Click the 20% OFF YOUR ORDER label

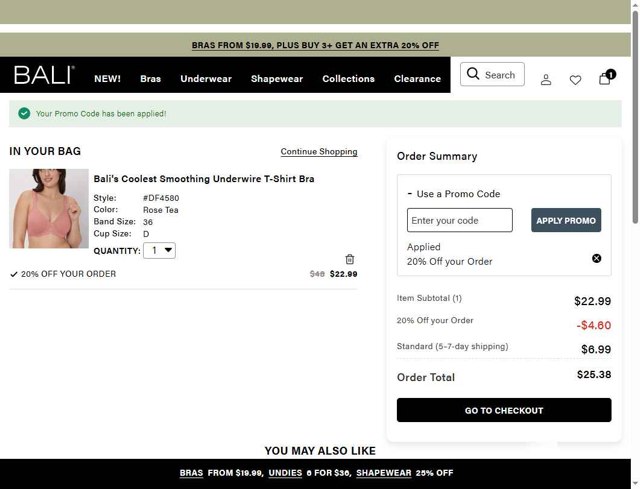point(69,274)
